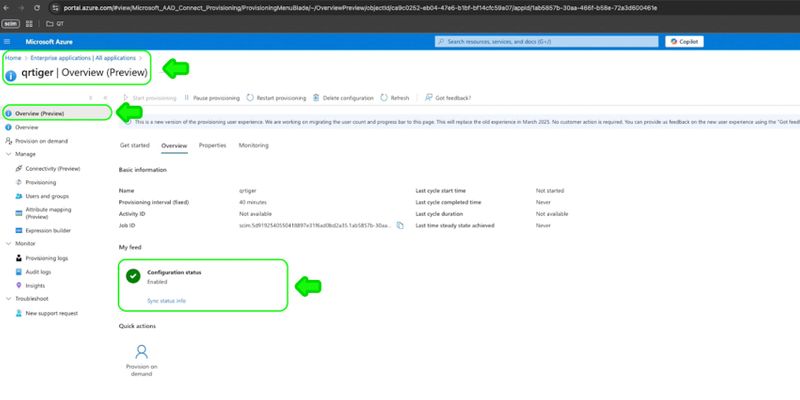This screenshot has height=400, width=800.
Task: Click the Restart provisioning circular arrow icon
Action: [x=250, y=97]
